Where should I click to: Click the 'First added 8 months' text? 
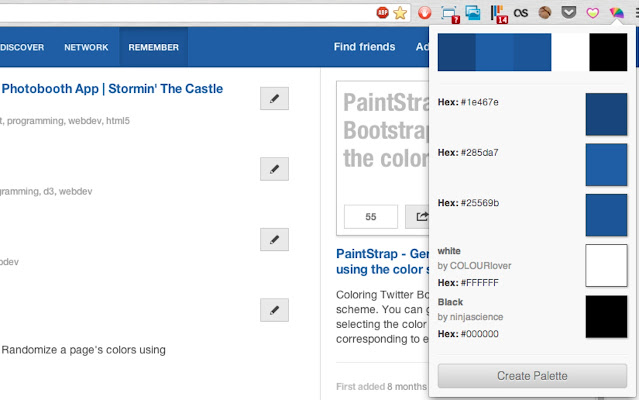[x=381, y=387]
